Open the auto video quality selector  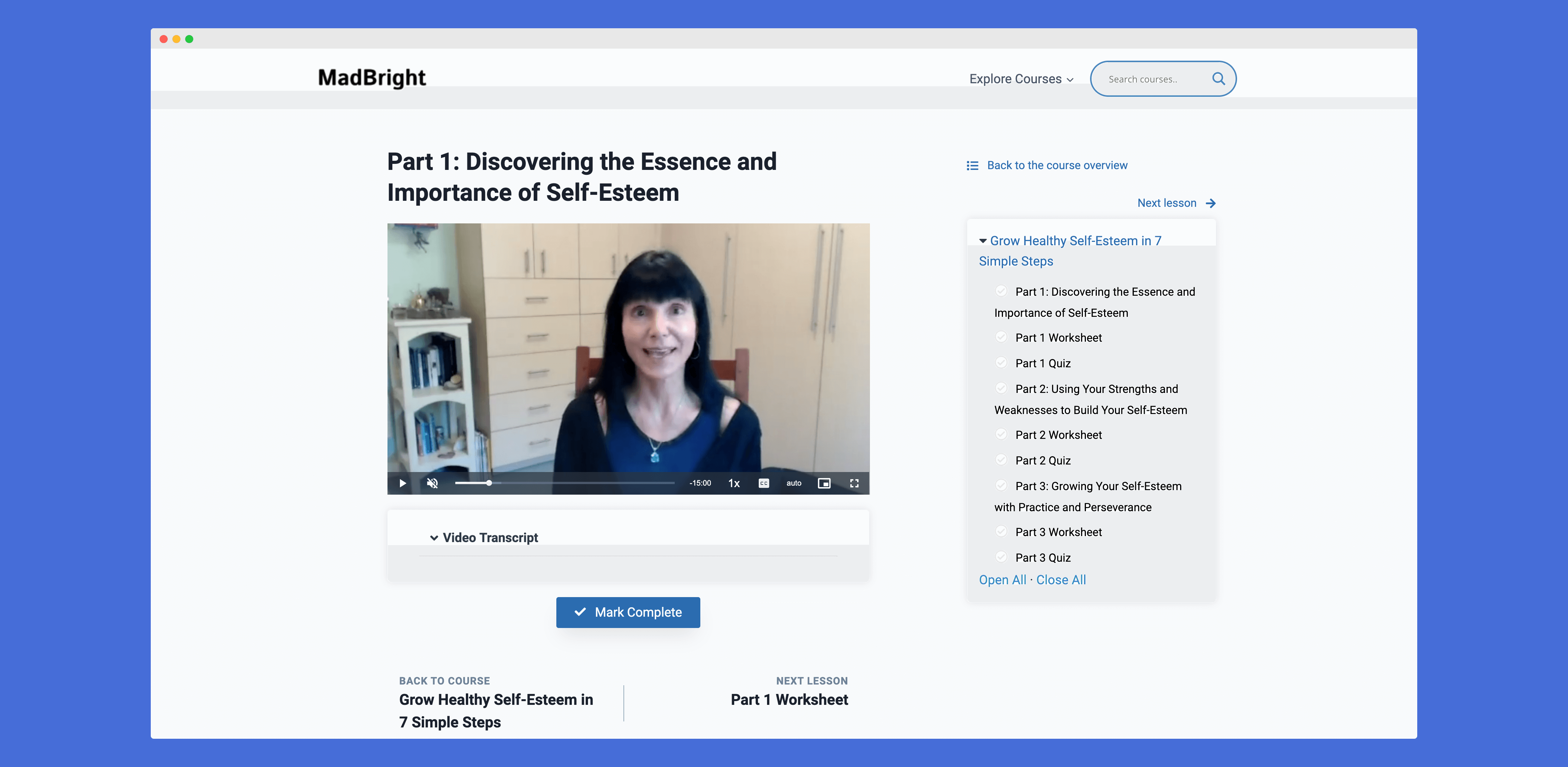coord(794,483)
